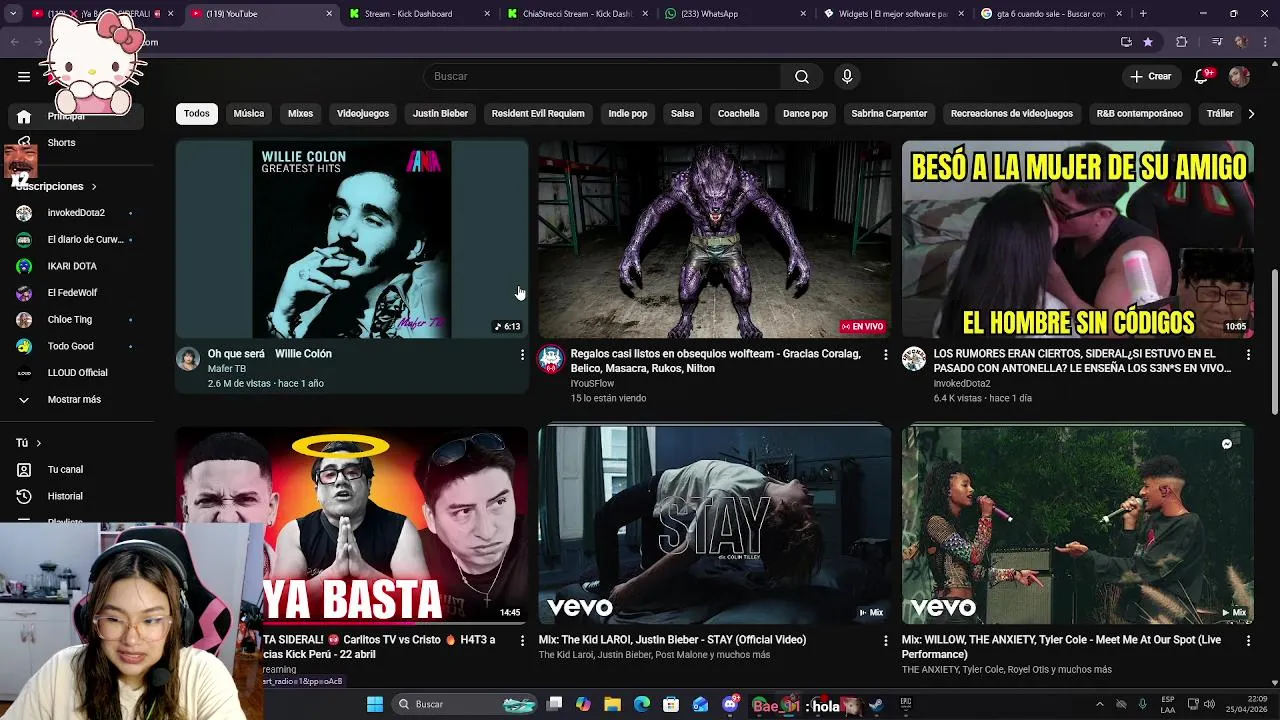Open Windows Start button
The image size is (1280, 720).
tap(375, 704)
